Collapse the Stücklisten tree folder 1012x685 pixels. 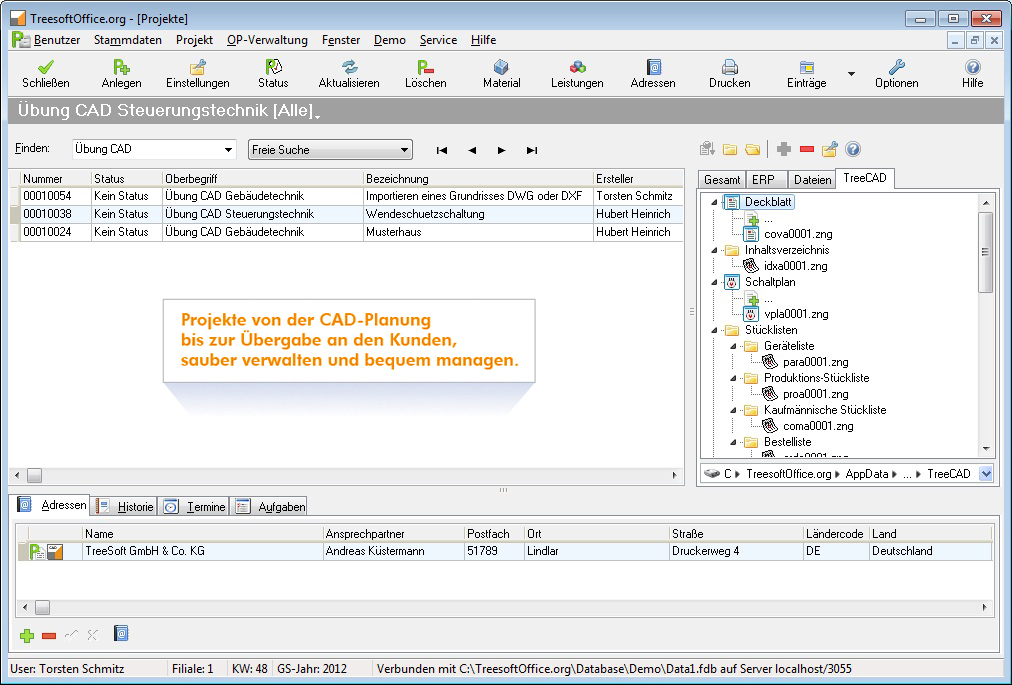tap(715, 330)
